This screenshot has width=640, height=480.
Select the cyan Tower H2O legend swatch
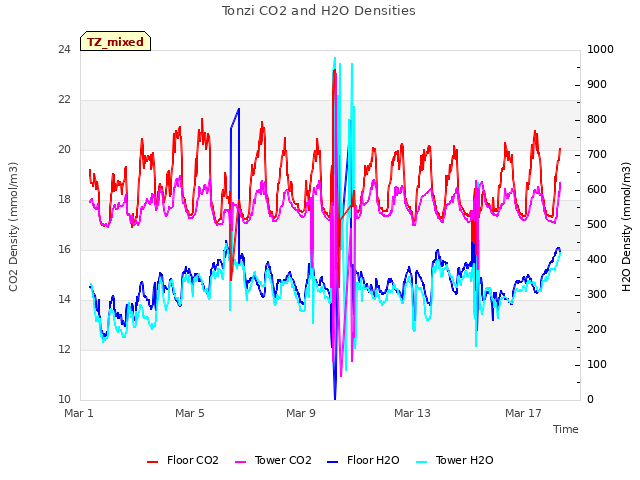pos(422,462)
